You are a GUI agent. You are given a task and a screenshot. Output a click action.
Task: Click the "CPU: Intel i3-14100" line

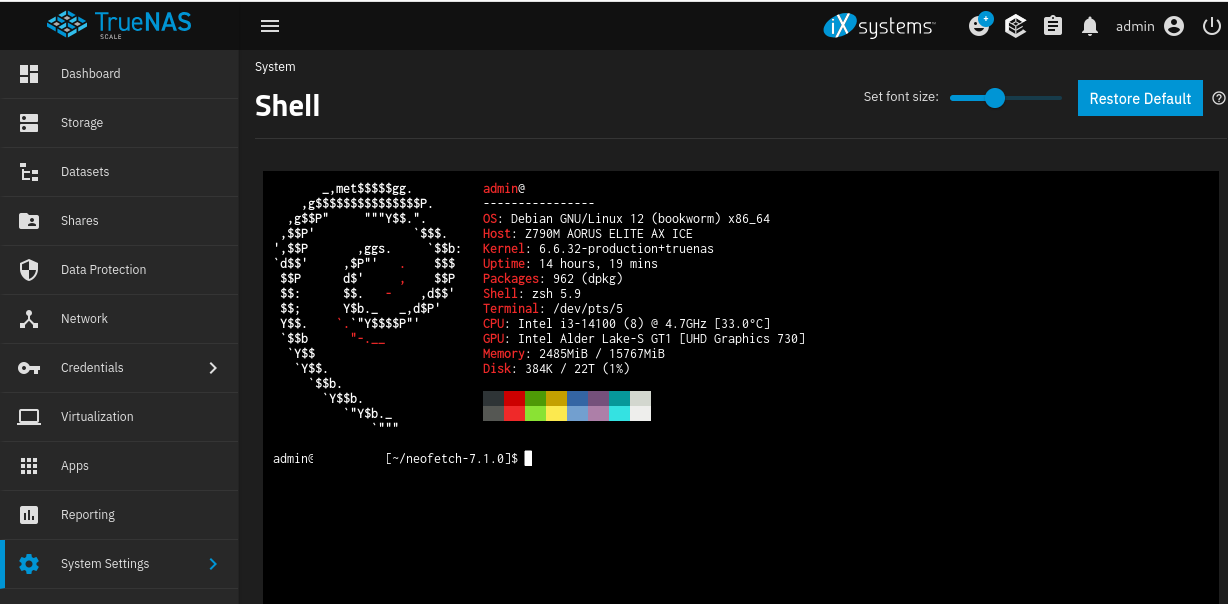(626, 323)
